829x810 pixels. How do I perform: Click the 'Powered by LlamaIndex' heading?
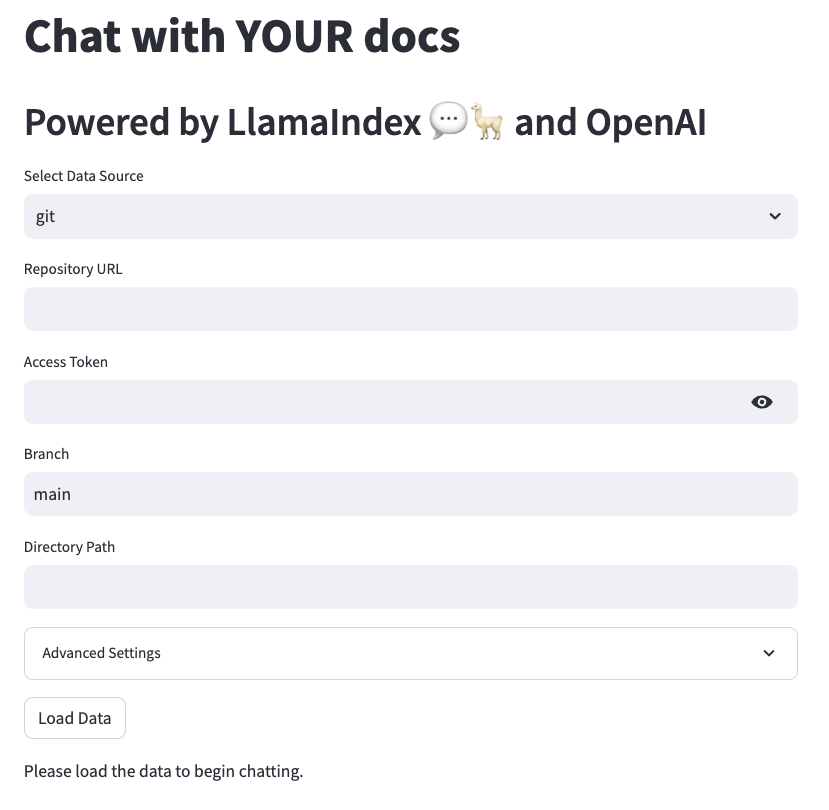(x=222, y=122)
